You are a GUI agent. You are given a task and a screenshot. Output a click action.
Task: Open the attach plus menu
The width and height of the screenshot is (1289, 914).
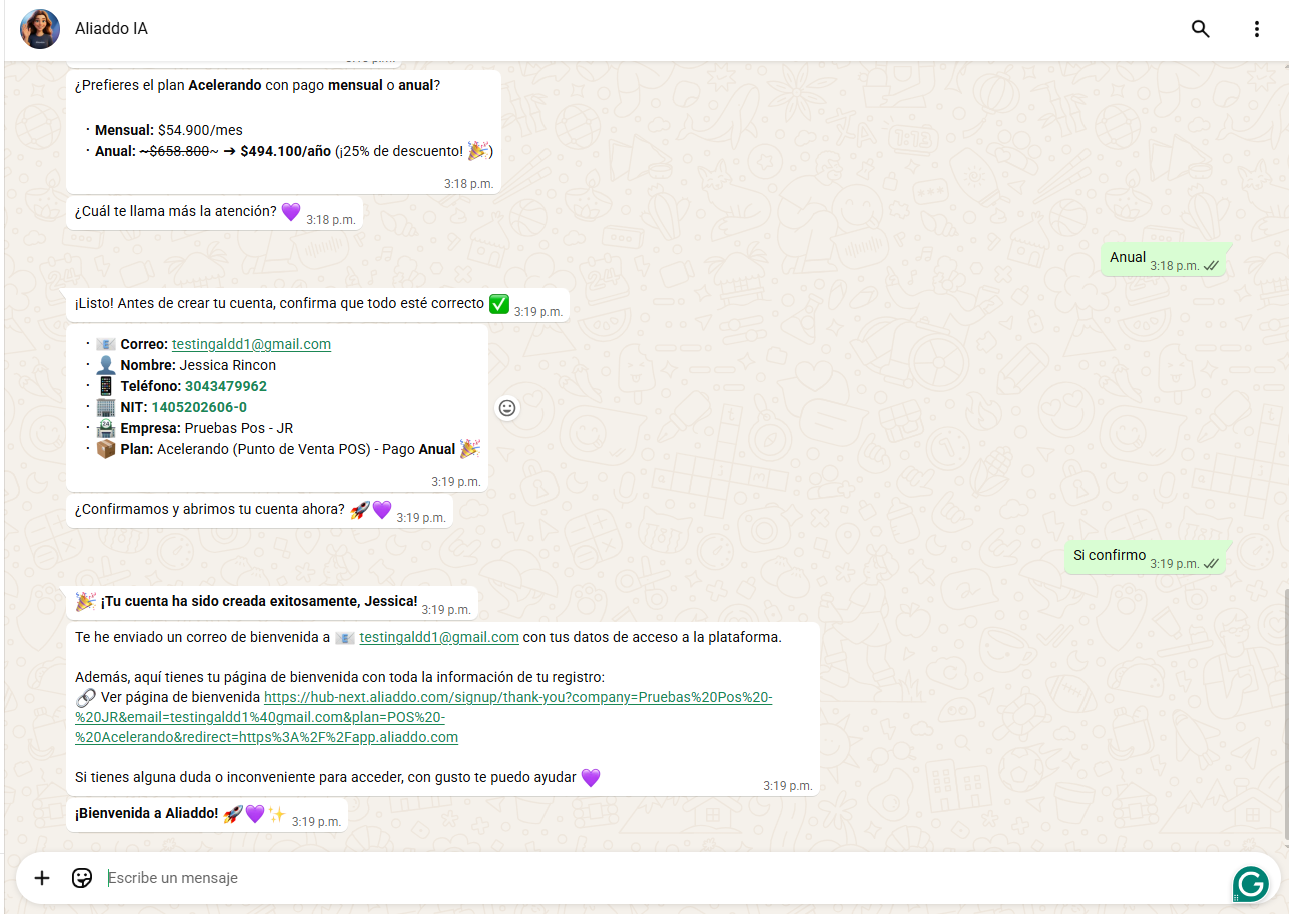tap(42, 878)
